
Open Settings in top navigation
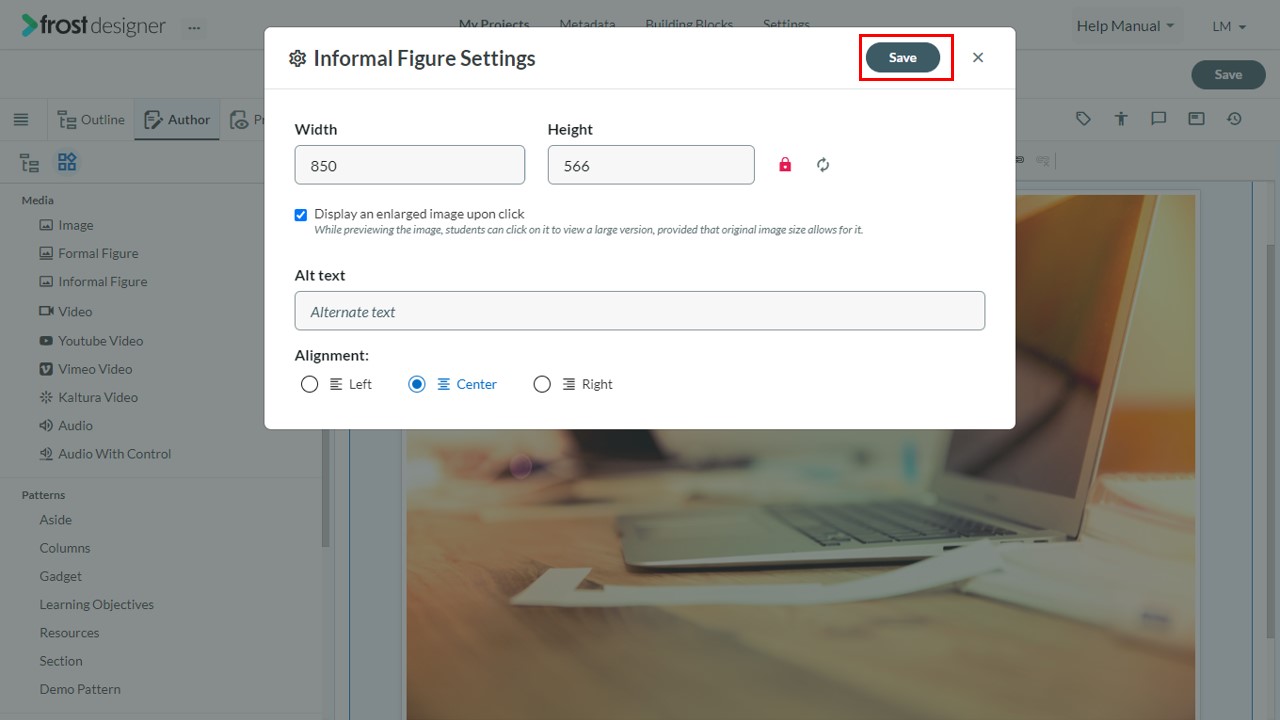[786, 24]
